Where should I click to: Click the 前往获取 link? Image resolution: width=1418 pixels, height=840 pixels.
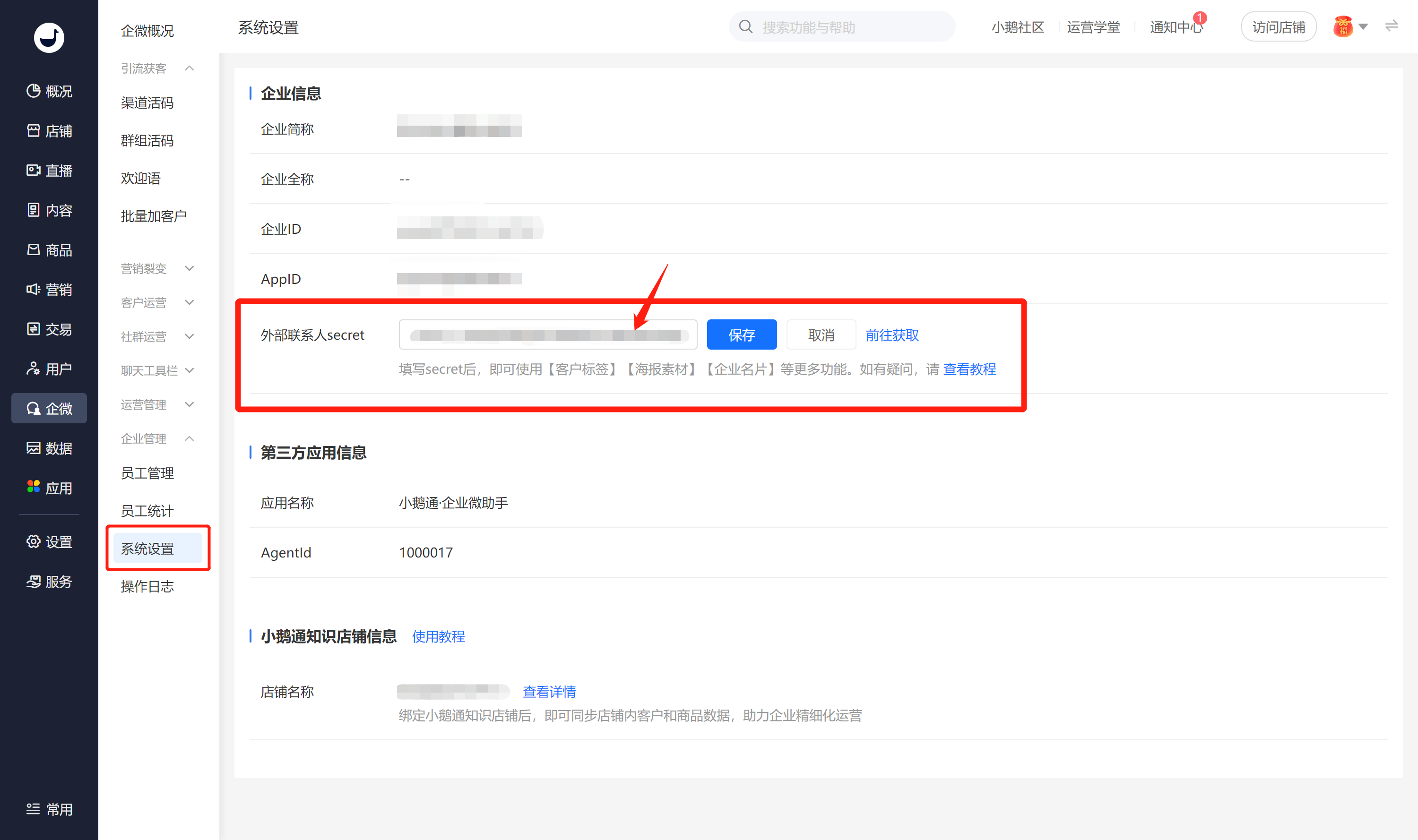892,335
